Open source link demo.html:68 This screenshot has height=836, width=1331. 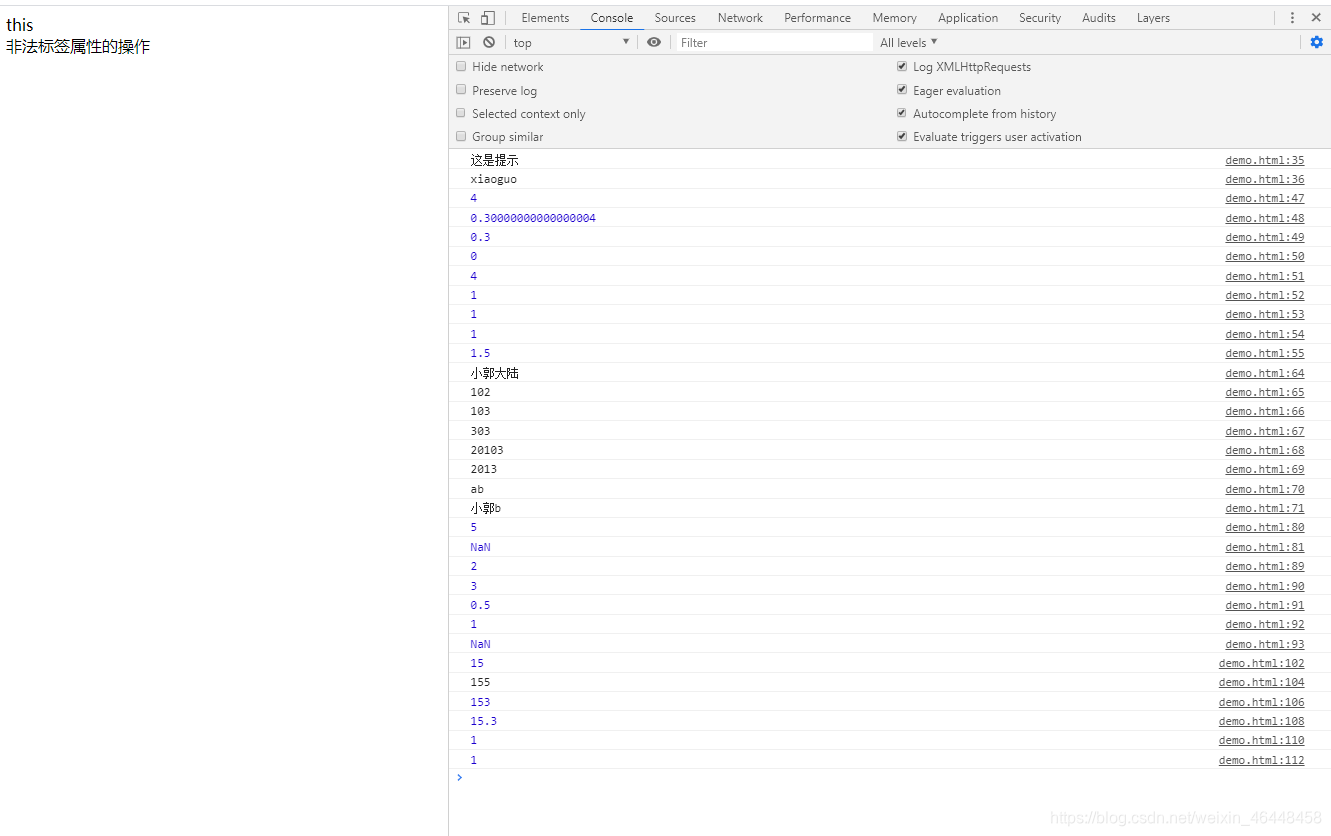(x=1264, y=450)
